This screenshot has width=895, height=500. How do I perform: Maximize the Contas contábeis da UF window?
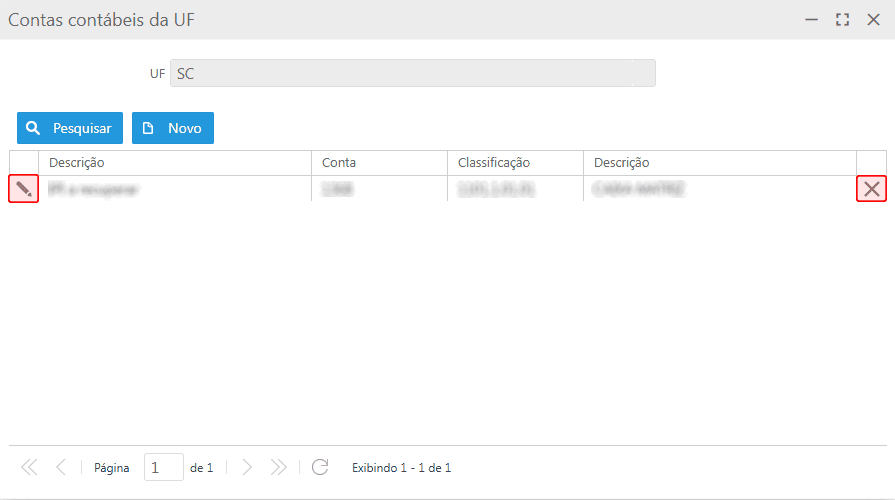842,19
